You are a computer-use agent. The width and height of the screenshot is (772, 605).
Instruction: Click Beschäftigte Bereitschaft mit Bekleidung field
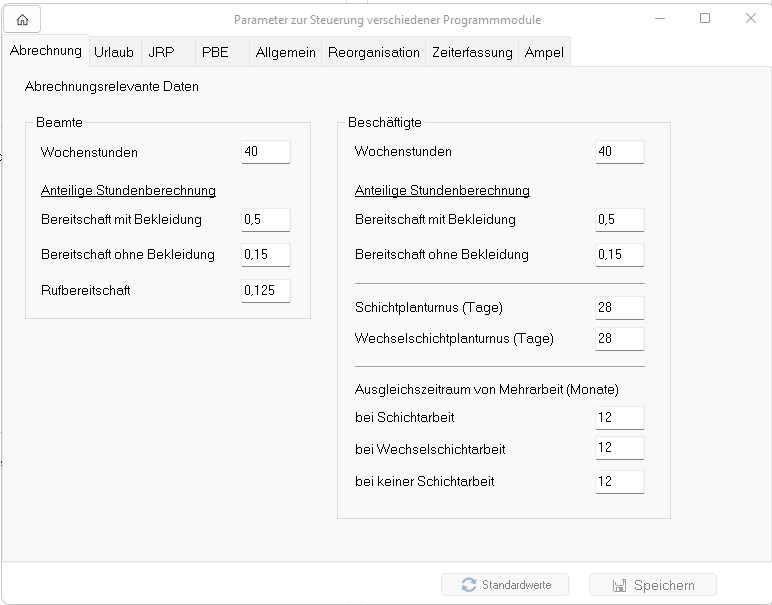[620, 220]
